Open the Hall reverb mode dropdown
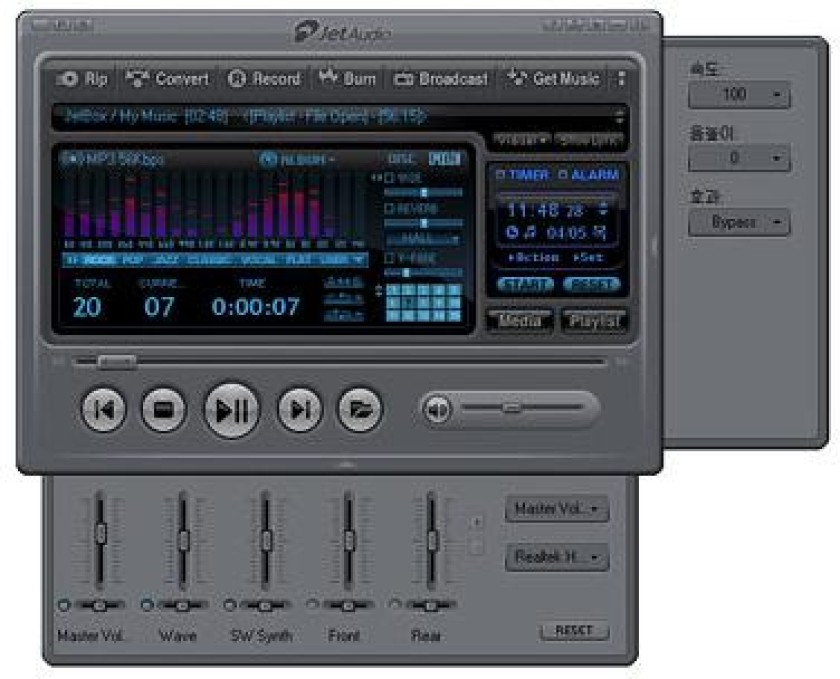Image resolution: width=840 pixels, height=679 pixels. pyautogui.click(x=423, y=238)
